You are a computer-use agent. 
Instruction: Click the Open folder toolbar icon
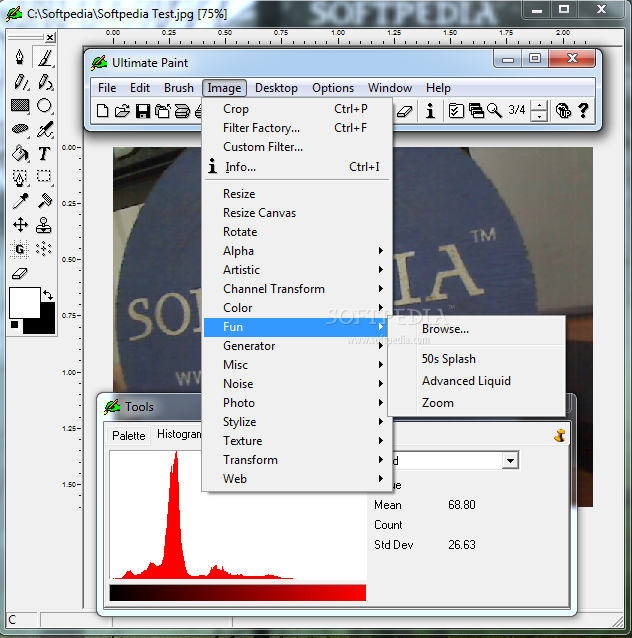point(122,111)
